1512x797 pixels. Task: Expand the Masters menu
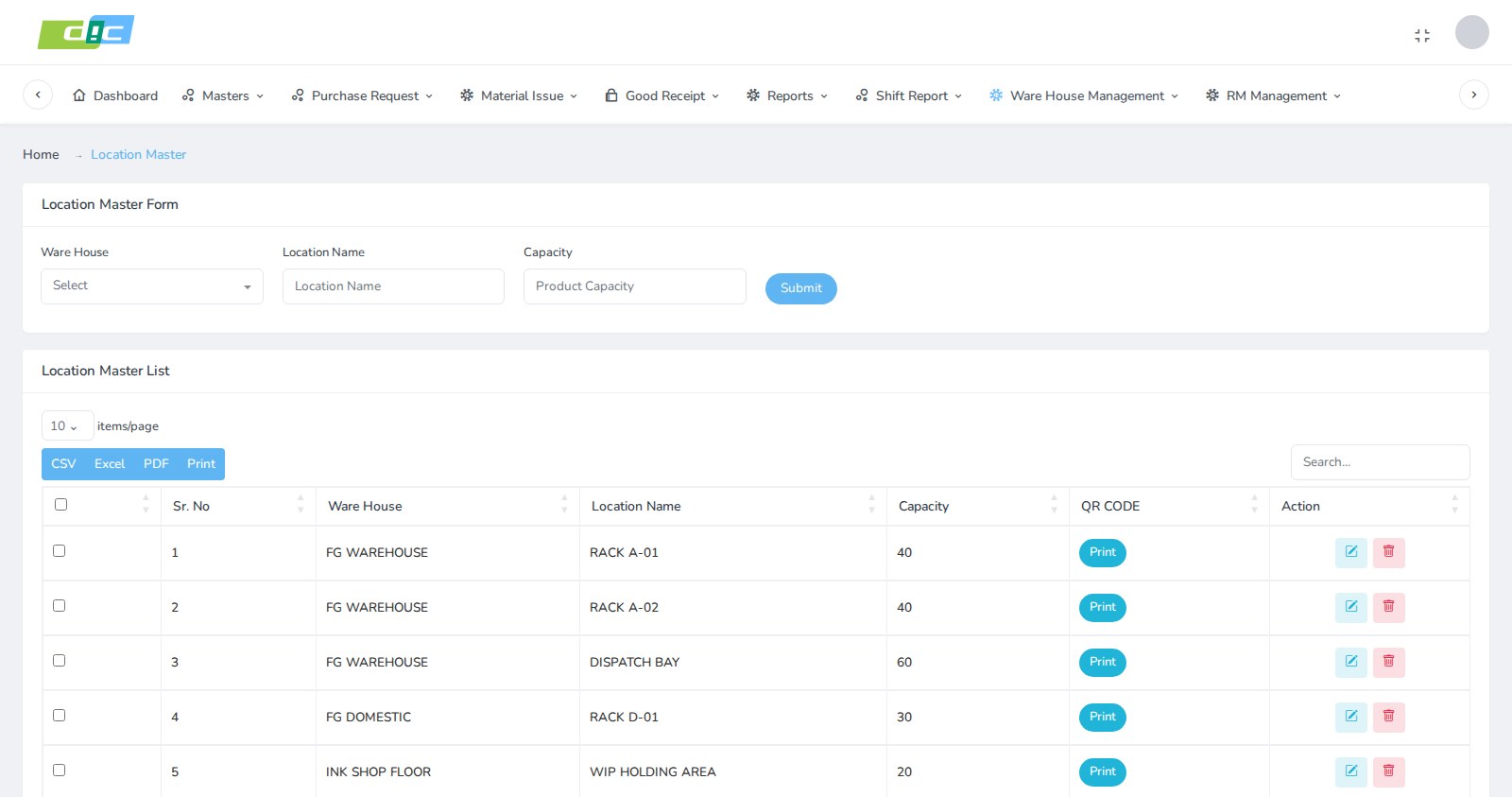pyautogui.click(x=223, y=95)
